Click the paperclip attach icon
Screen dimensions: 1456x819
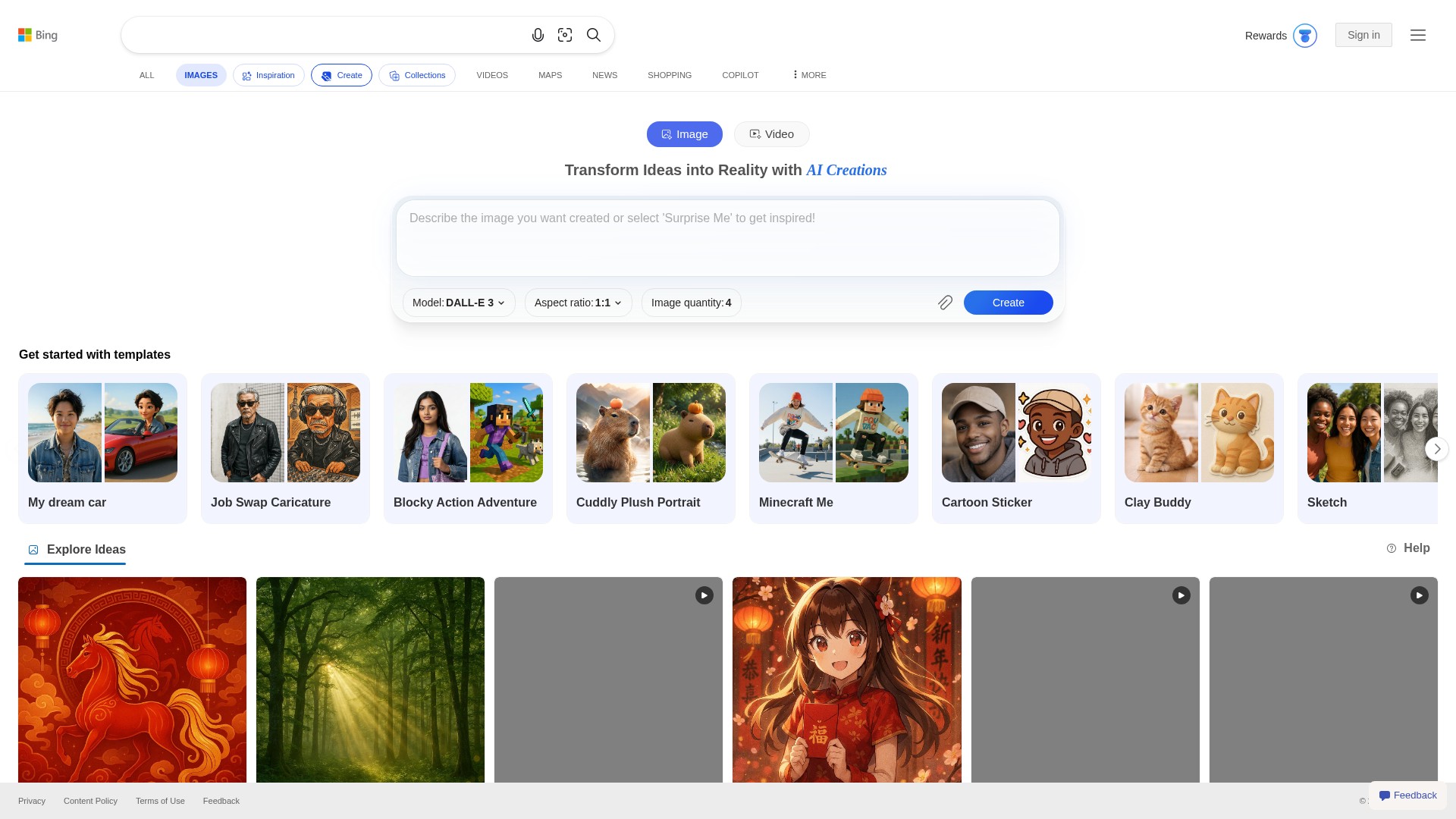(945, 303)
